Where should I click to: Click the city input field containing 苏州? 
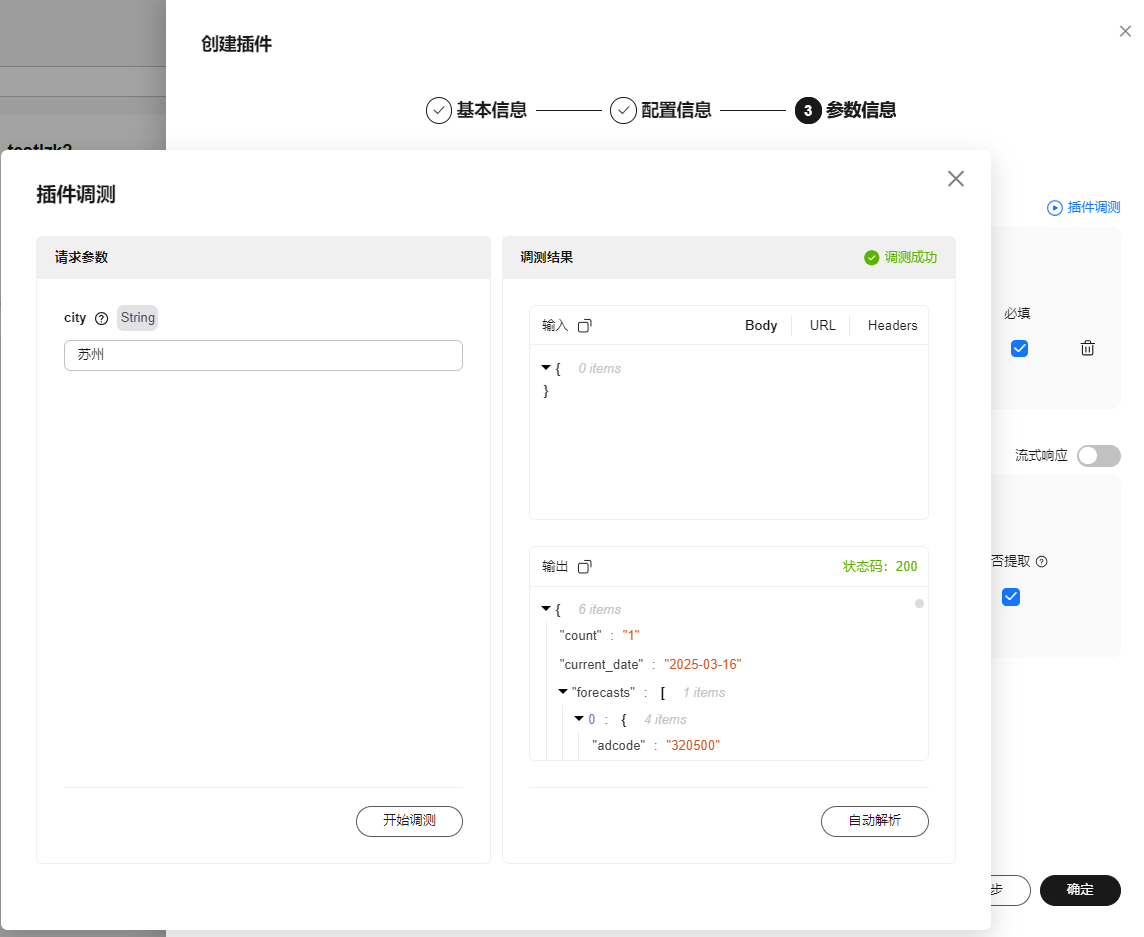pos(263,355)
